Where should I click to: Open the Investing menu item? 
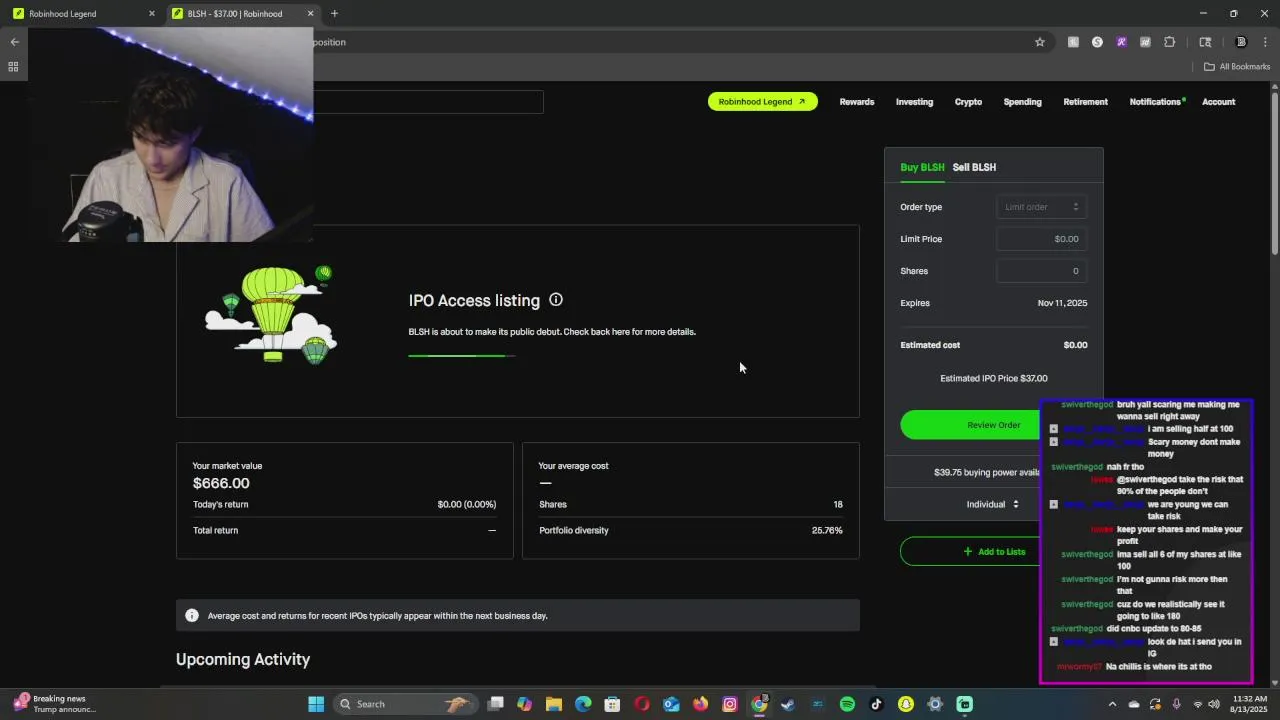pyautogui.click(x=914, y=102)
